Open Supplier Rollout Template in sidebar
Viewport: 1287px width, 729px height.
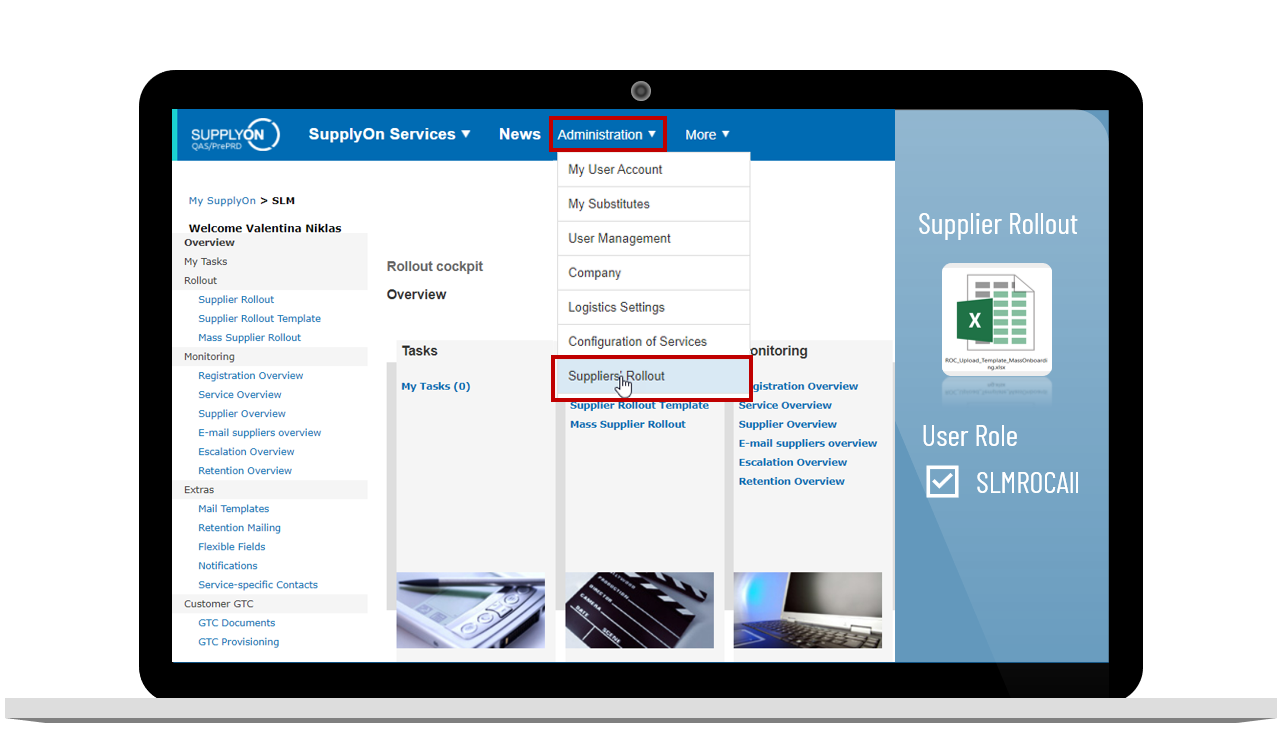(259, 319)
